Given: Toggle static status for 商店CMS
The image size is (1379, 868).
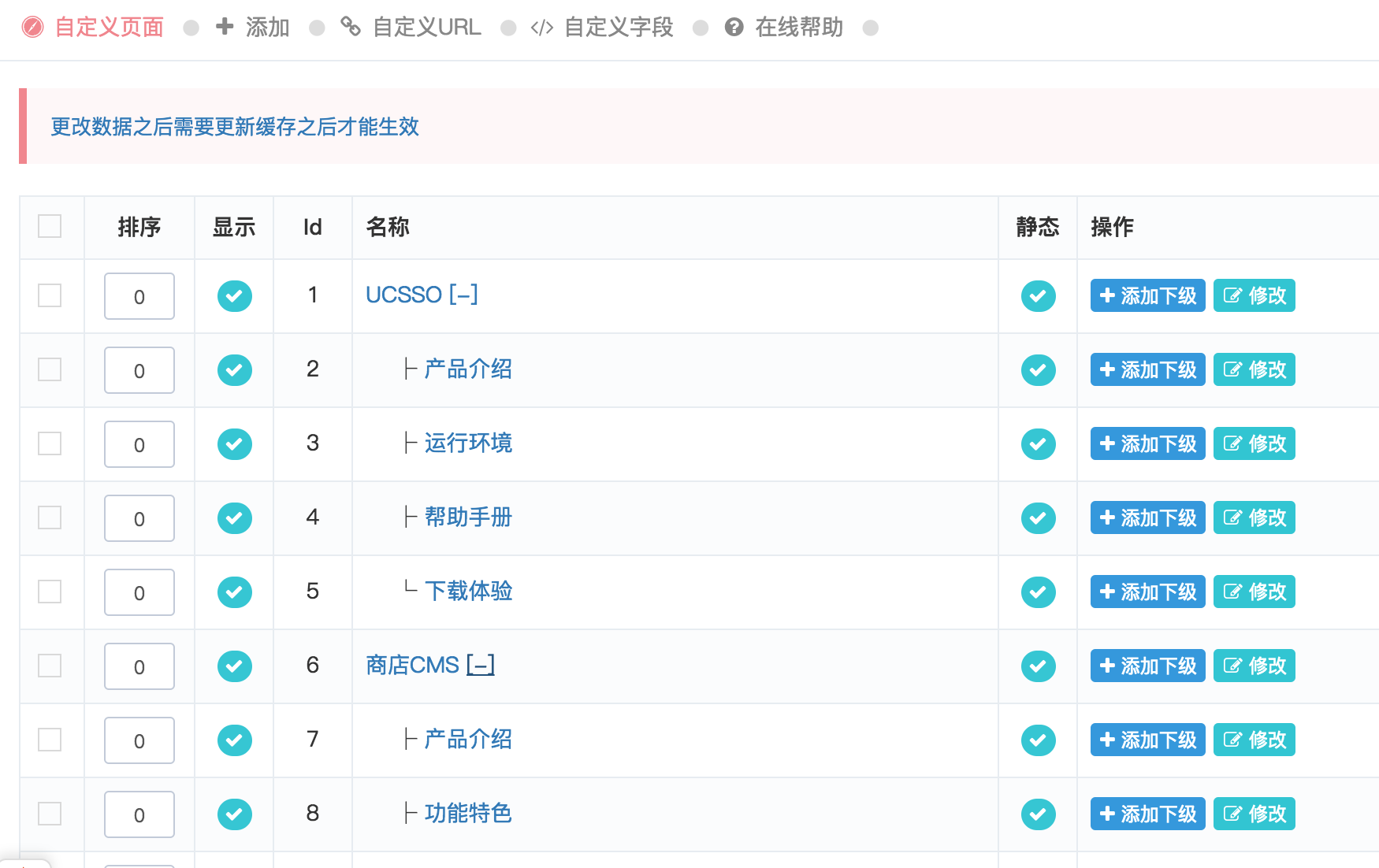Looking at the screenshot, I should [1039, 666].
